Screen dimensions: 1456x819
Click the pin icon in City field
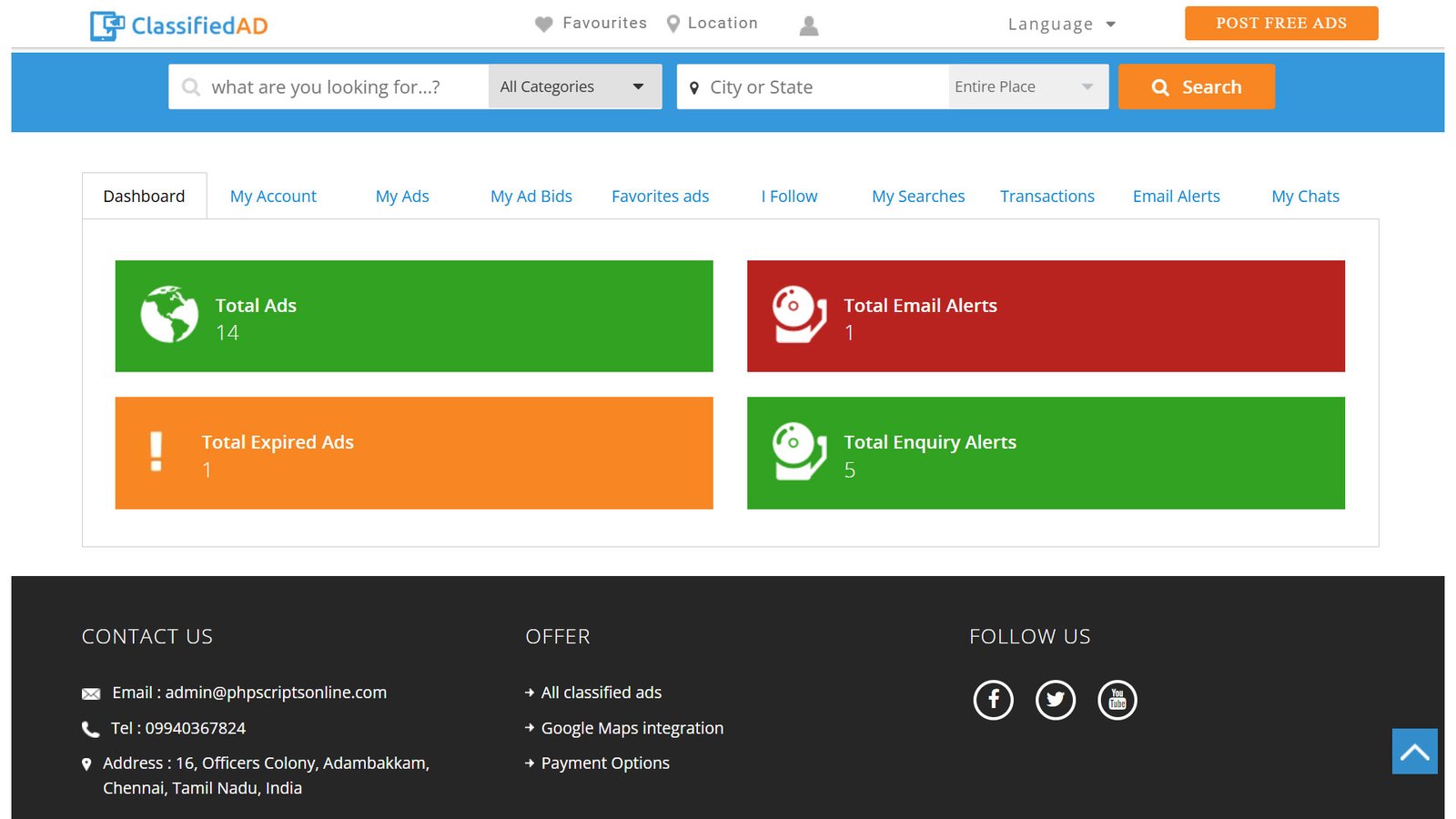tap(694, 88)
